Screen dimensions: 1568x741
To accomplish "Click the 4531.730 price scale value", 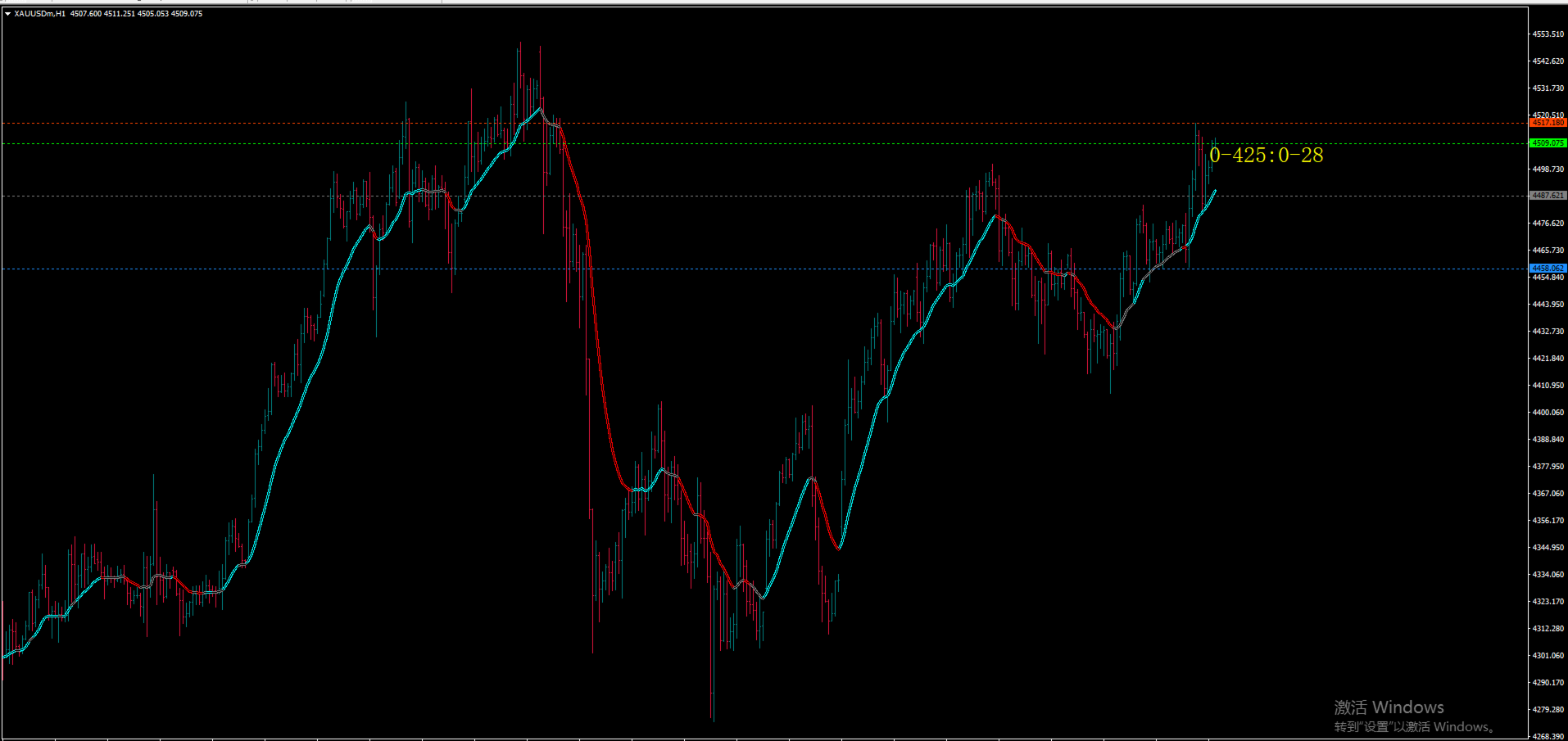I will [x=1548, y=88].
